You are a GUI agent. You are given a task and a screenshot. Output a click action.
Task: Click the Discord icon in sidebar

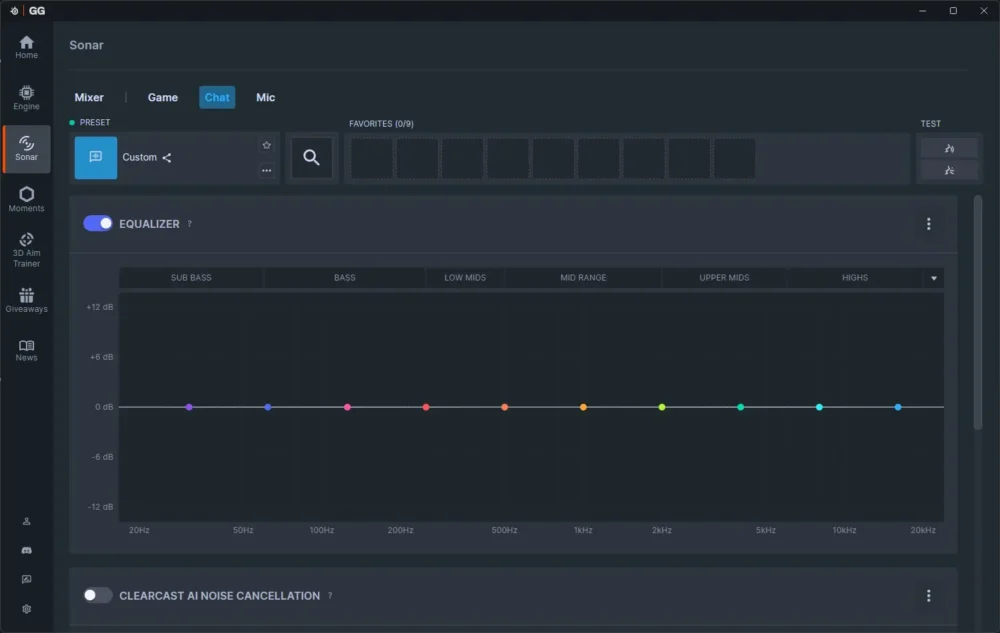[x=26, y=550]
